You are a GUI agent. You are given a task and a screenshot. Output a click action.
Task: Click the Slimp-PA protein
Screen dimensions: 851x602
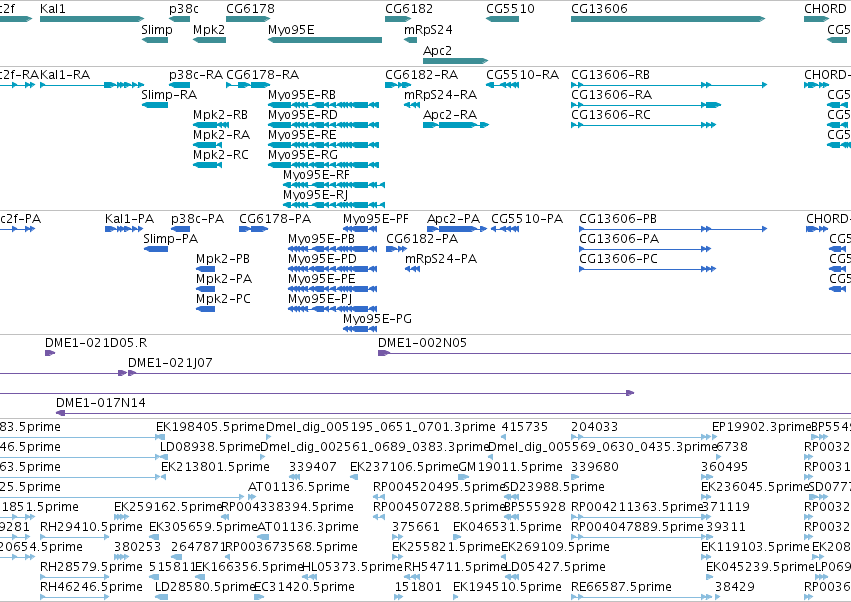click(156, 249)
